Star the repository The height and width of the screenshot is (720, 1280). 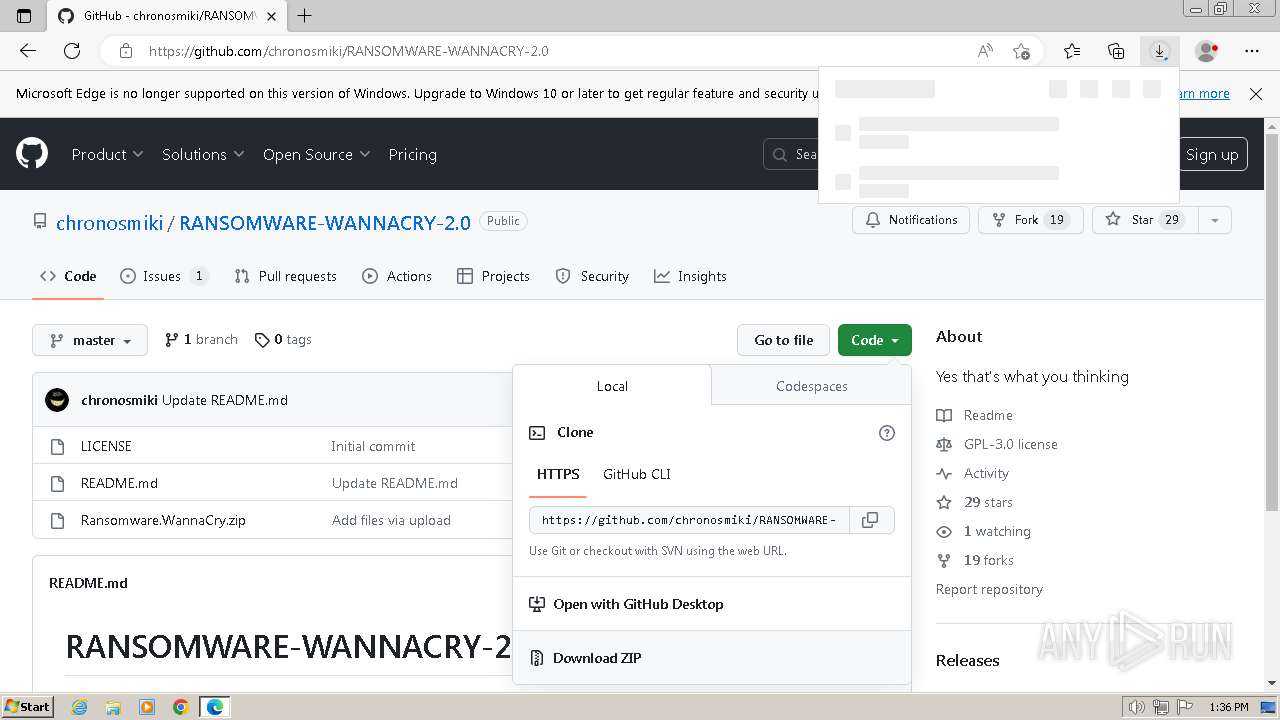coord(1145,220)
